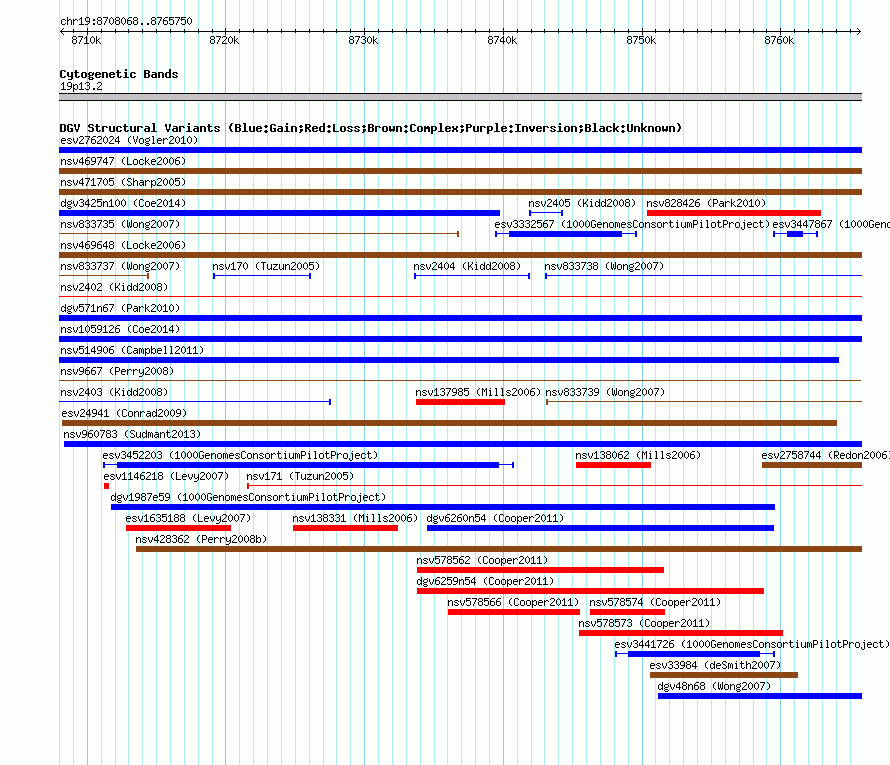Open nsv2403 (Kidd2008) variant label
Image resolution: width=890 pixels, height=765 pixels.
(x=114, y=392)
